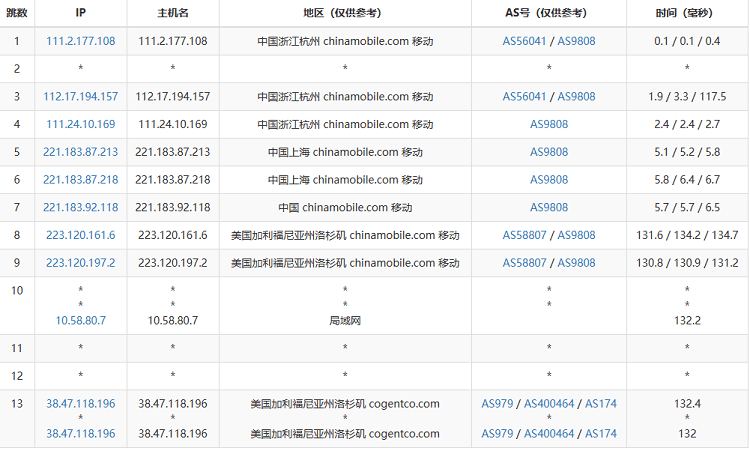
Task: Click the time value 5.8 / 6.4 / 6.7
Action: click(687, 180)
